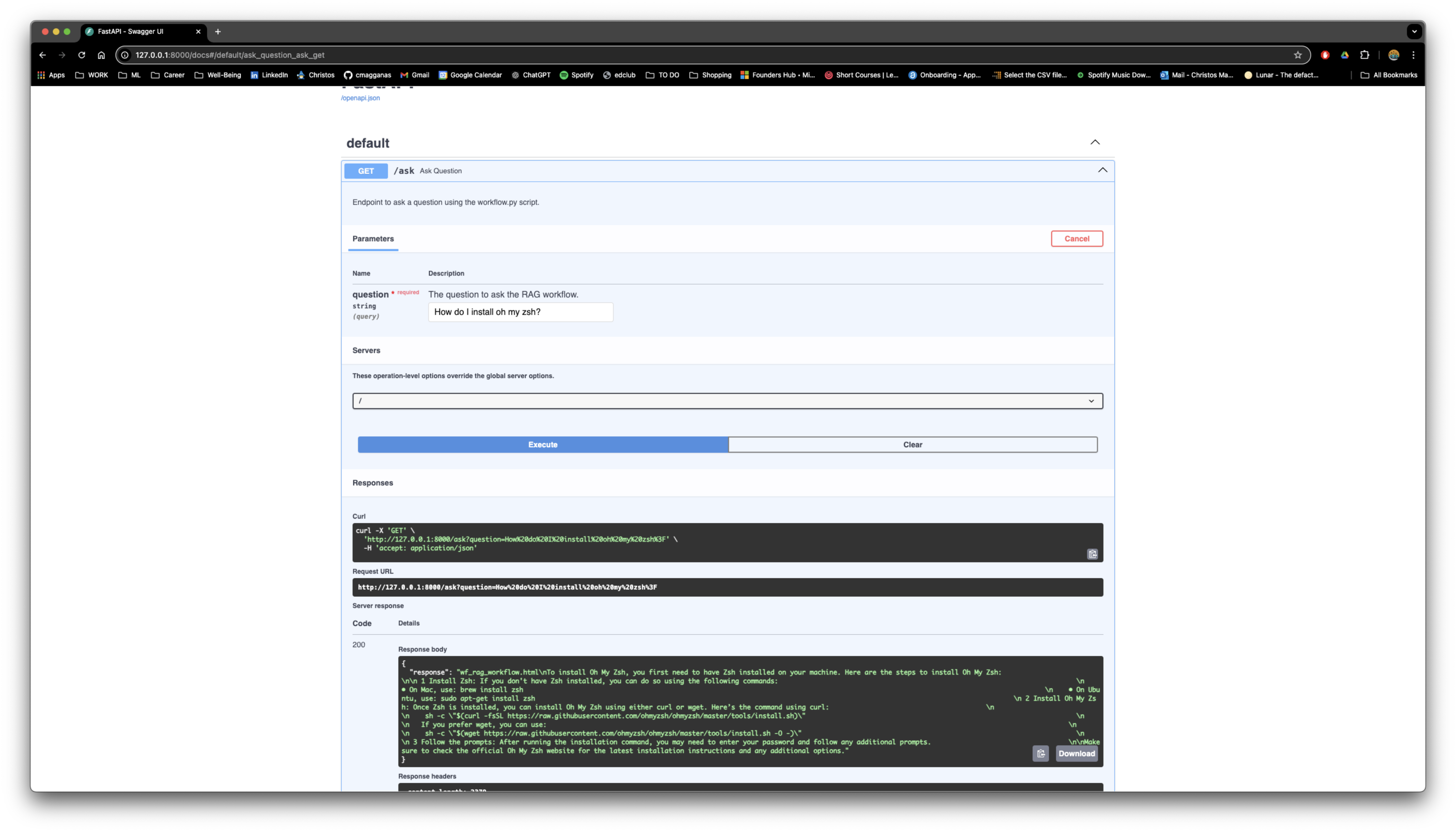The height and width of the screenshot is (832, 1456).
Task: Copy the response body to clipboard
Action: (x=1040, y=753)
